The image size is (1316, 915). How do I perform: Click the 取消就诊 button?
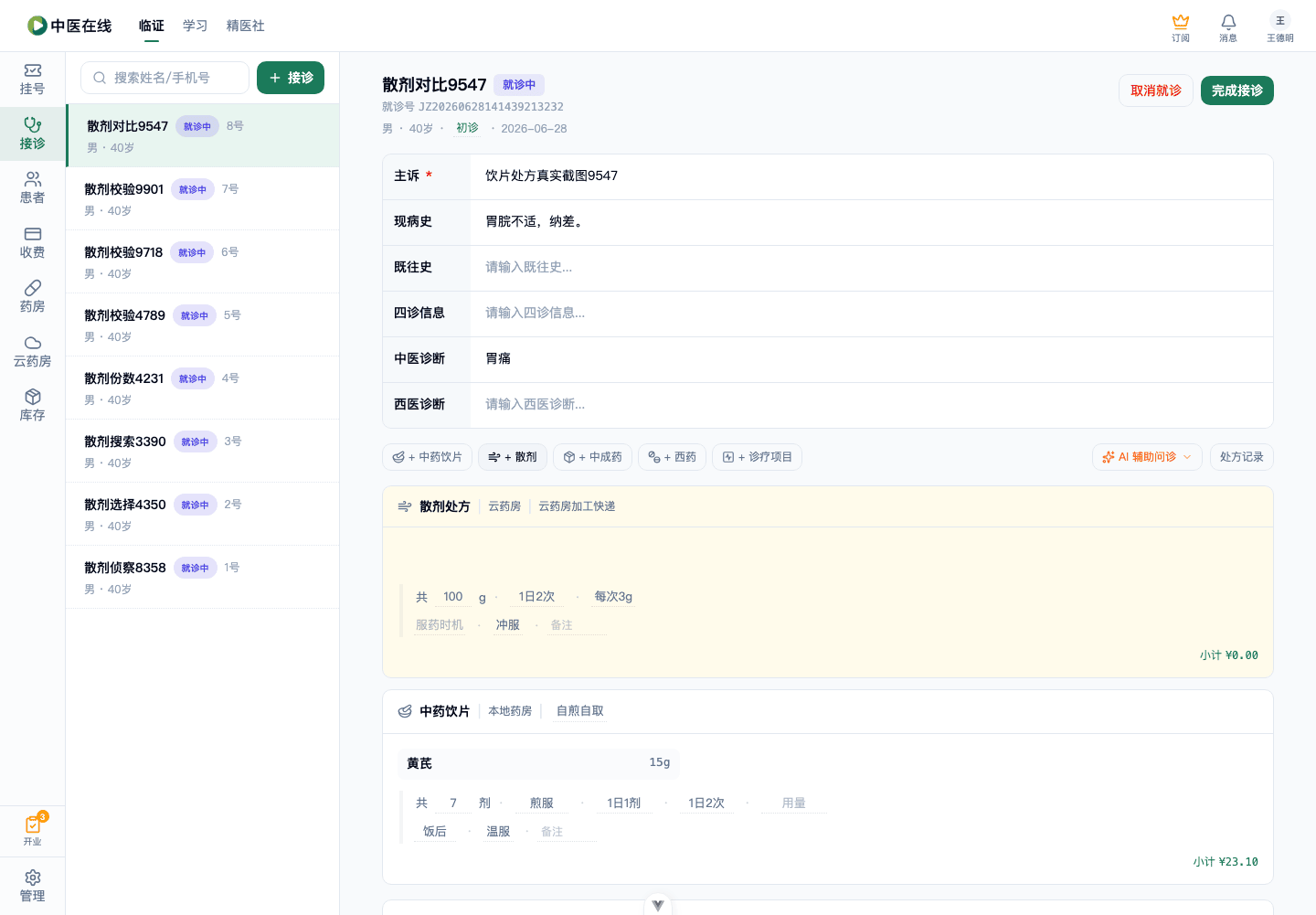coord(1156,90)
